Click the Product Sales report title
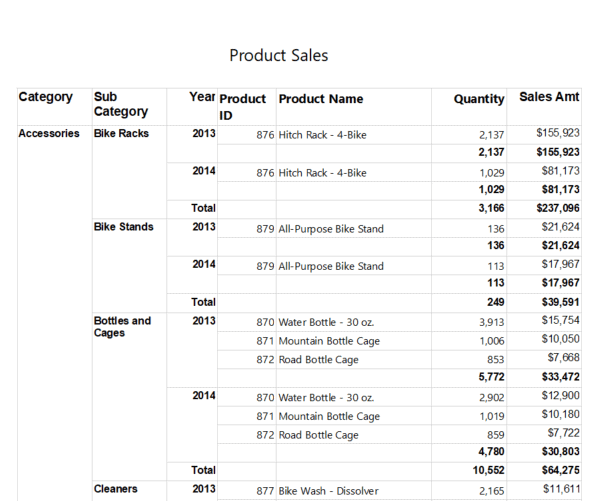The height and width of the screenshot is (501, 597). pos(279,56)
